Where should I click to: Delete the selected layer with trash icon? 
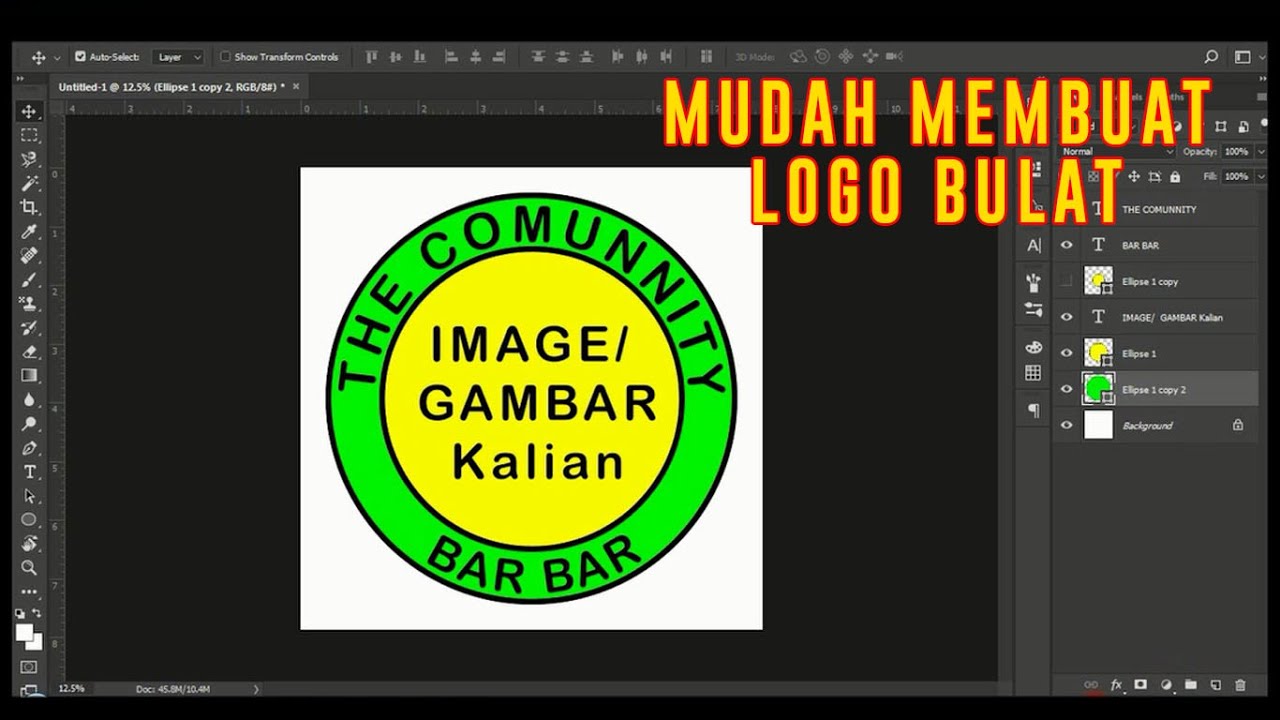pos(1240,685)
